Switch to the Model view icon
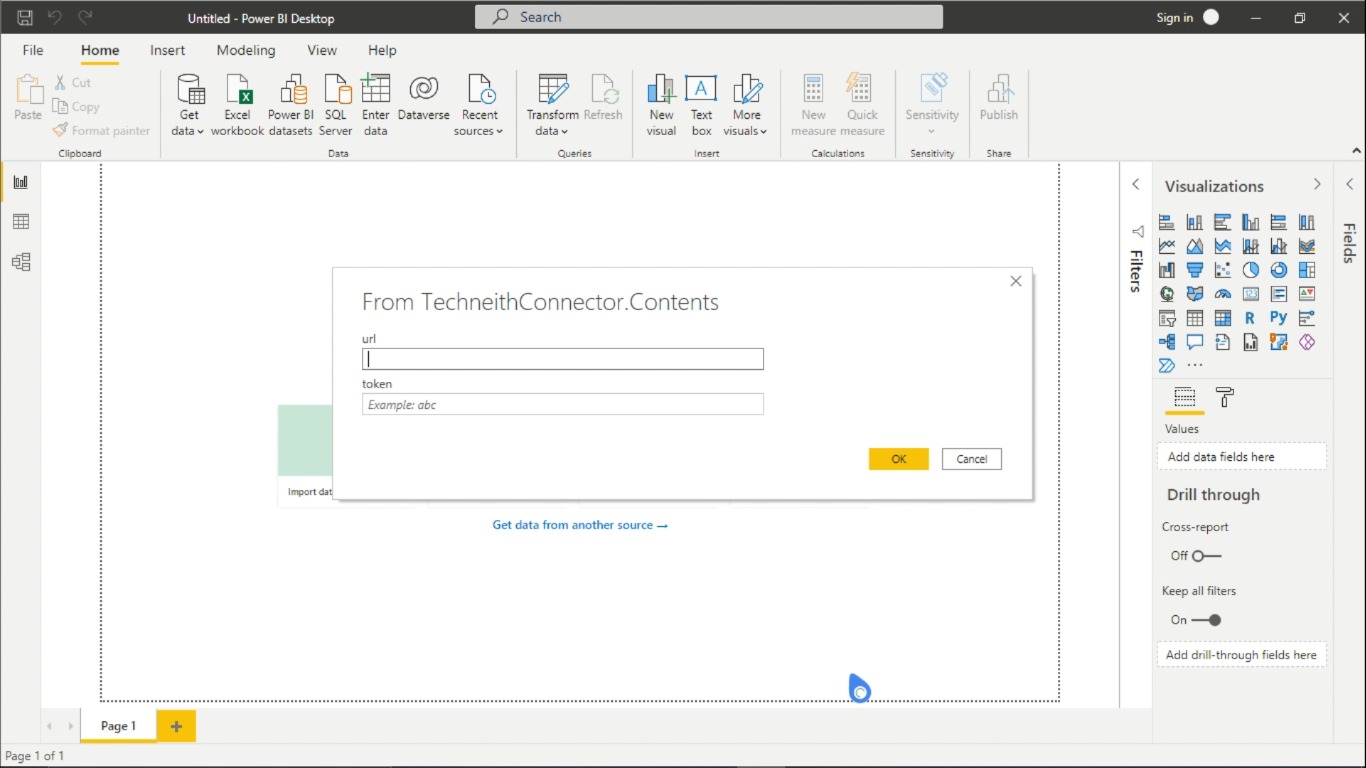1366x768 pixels. click(21, 262)
